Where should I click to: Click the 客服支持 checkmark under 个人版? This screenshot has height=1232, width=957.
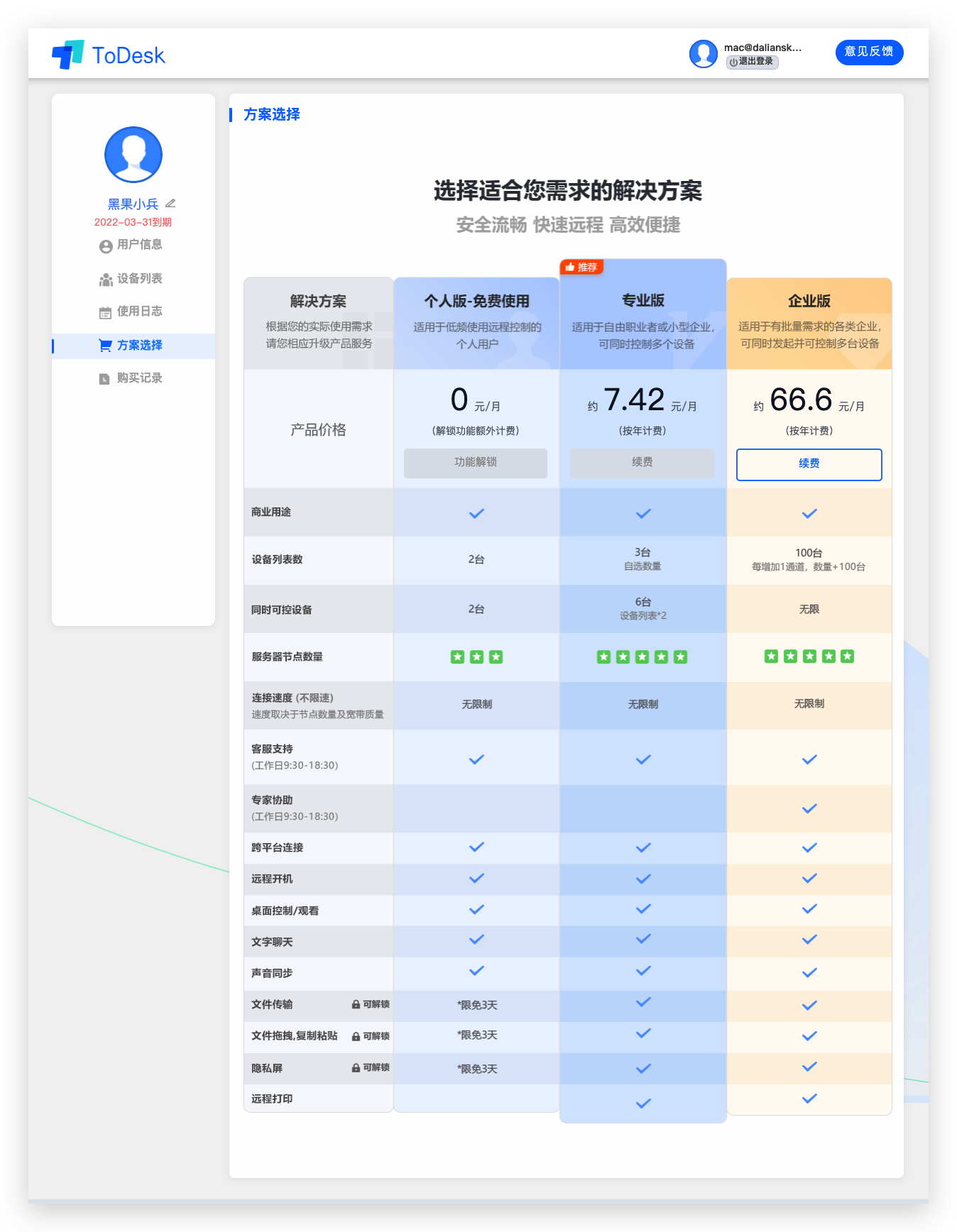tap(476, 759)
